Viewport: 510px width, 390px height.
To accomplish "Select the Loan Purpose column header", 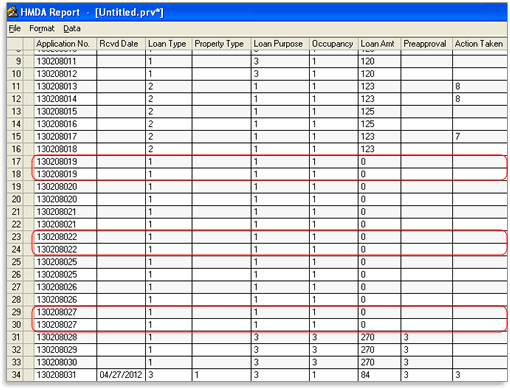I will (280, 44).
